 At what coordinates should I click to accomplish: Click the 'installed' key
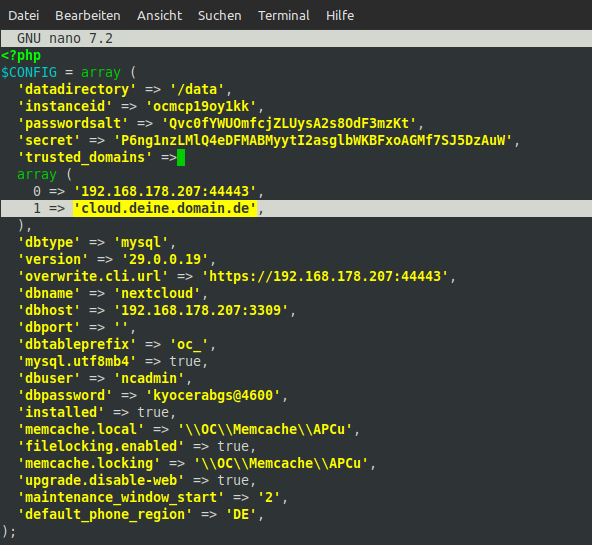61,412
